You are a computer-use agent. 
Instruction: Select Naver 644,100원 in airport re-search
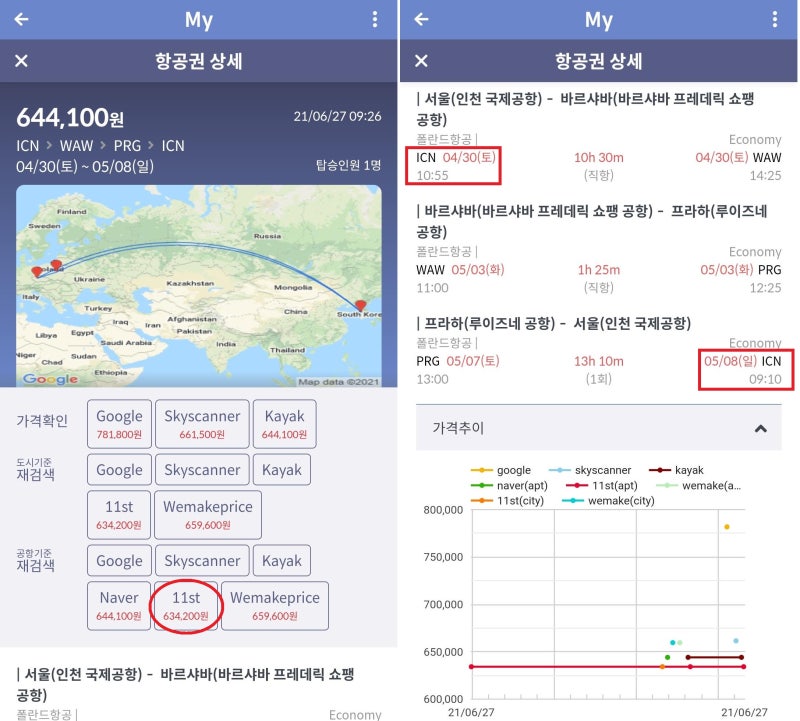(x=119, y=606)
